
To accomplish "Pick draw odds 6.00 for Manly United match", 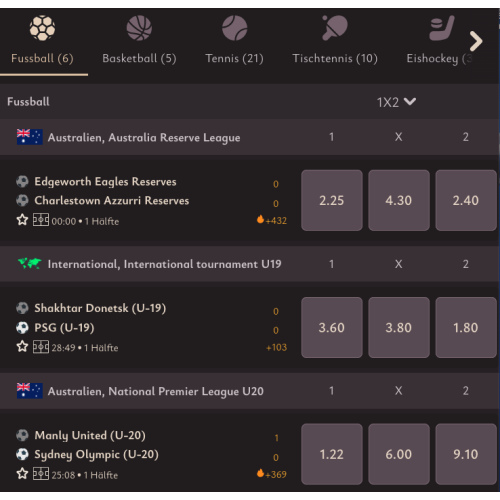I will 399,454.
